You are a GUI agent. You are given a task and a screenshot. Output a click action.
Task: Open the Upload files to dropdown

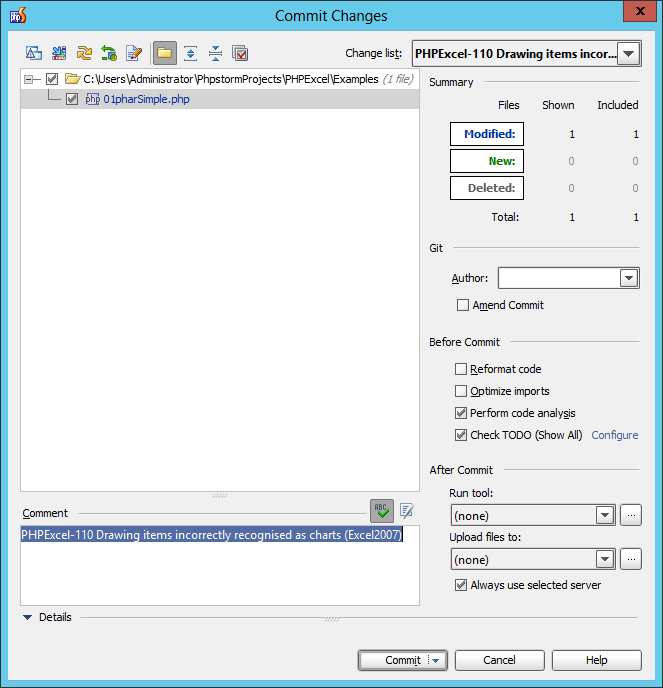click(x=605, y=559)
